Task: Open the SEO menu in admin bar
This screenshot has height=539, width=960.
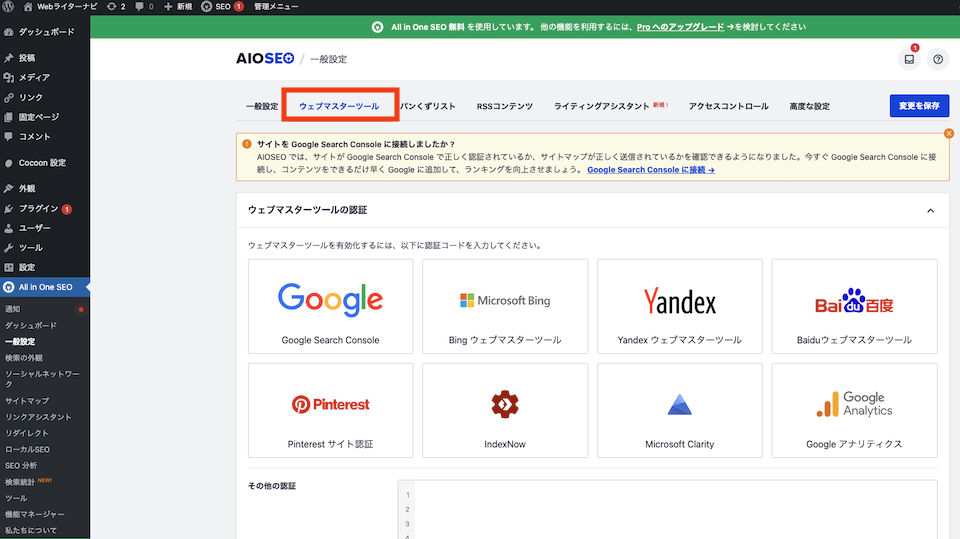Action: pos(222,7)
